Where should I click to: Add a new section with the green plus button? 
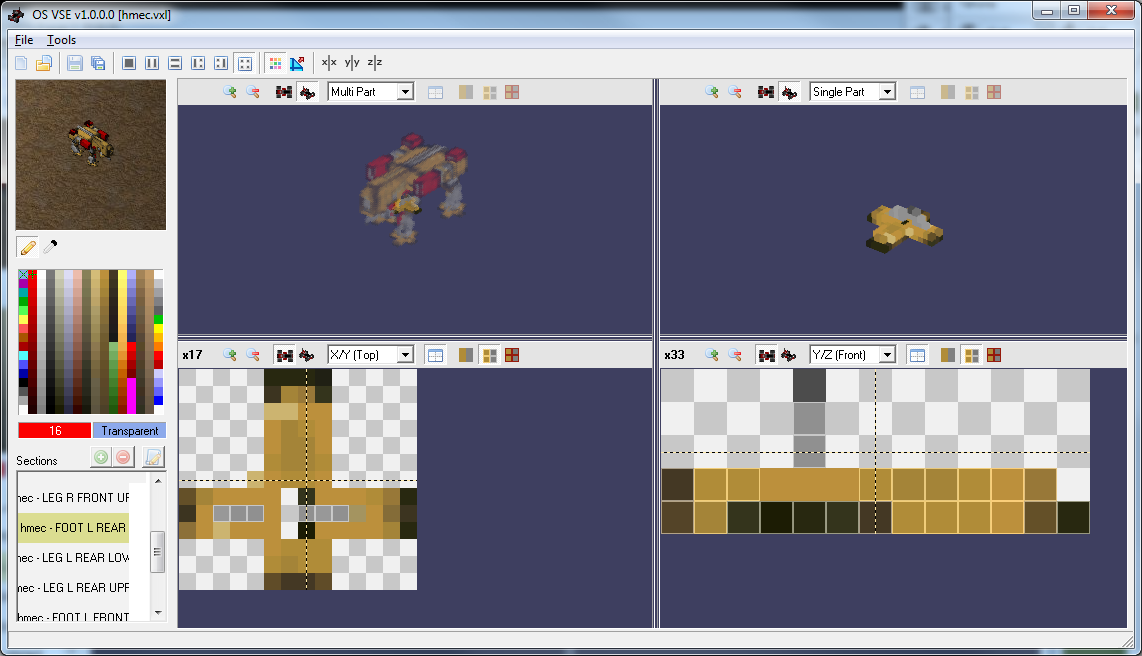coord(100,457)
